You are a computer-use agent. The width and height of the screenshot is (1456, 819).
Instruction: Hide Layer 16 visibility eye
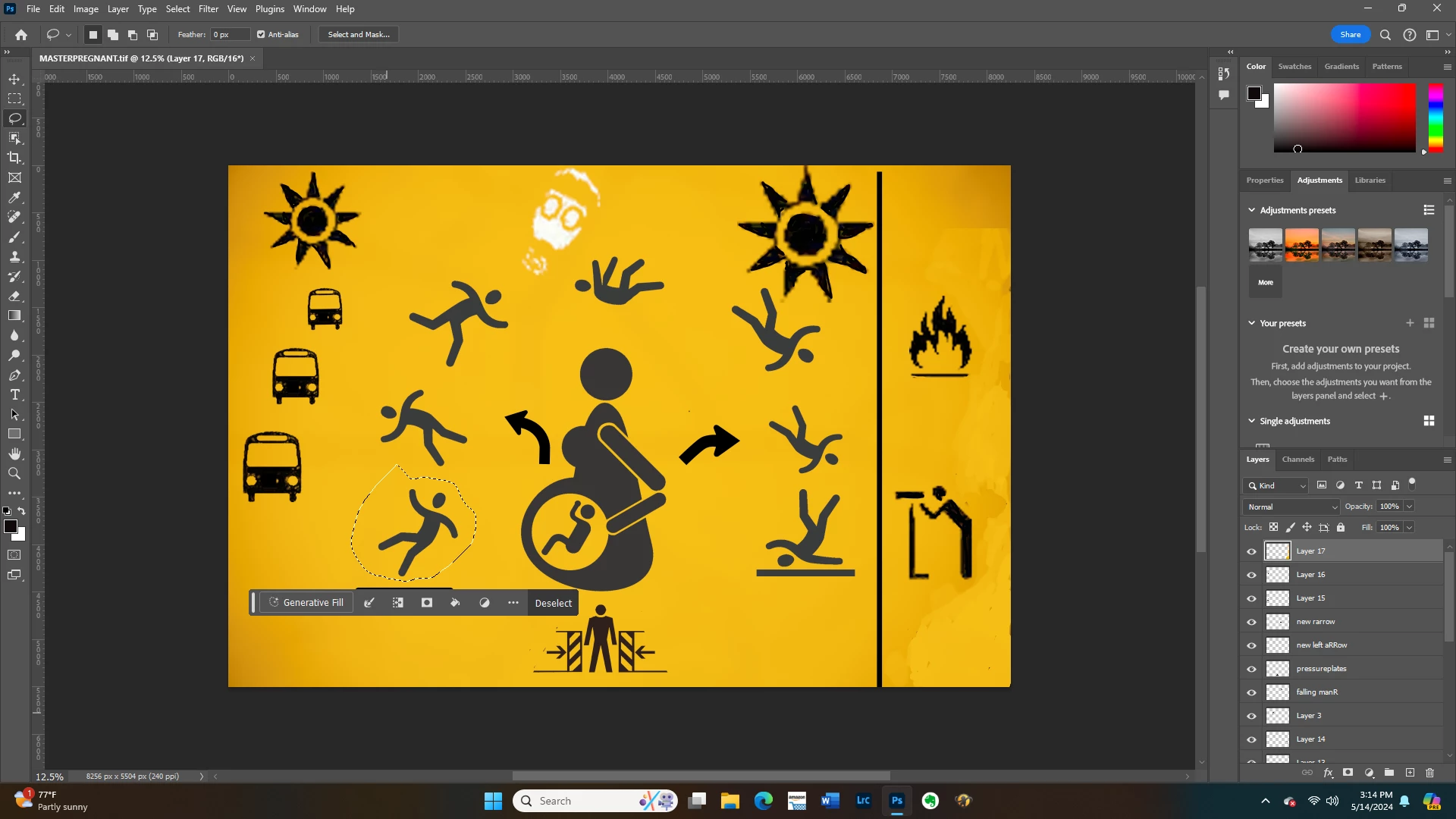click(x=1251, y=575)
